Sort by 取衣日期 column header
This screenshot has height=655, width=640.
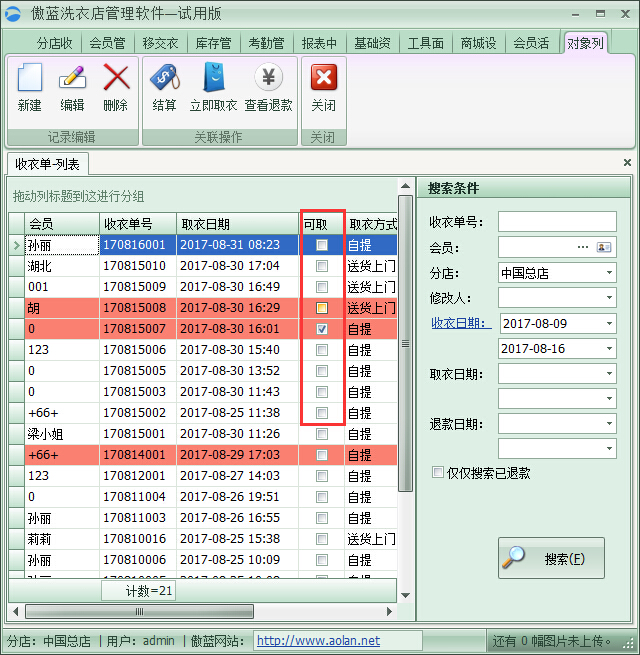[x=237, y=223]
